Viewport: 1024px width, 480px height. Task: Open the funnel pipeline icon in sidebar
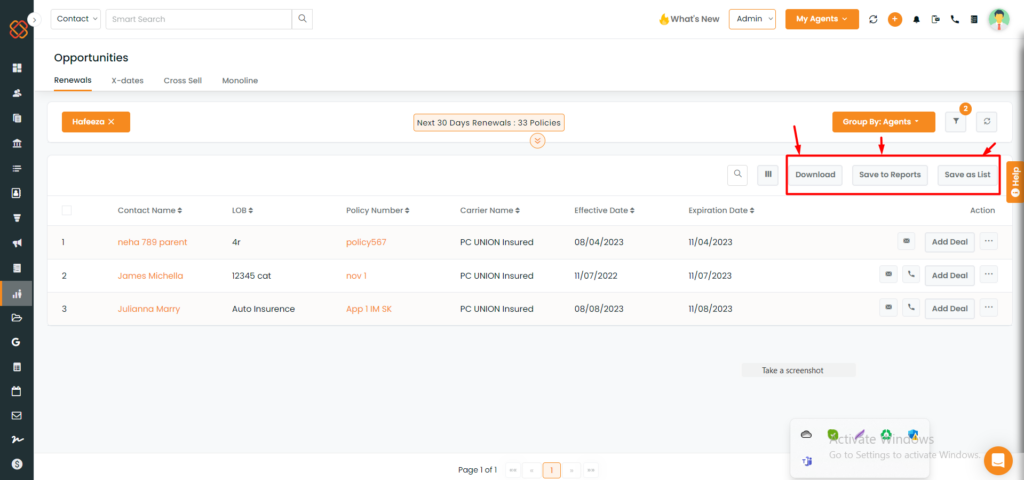(17, 217)
